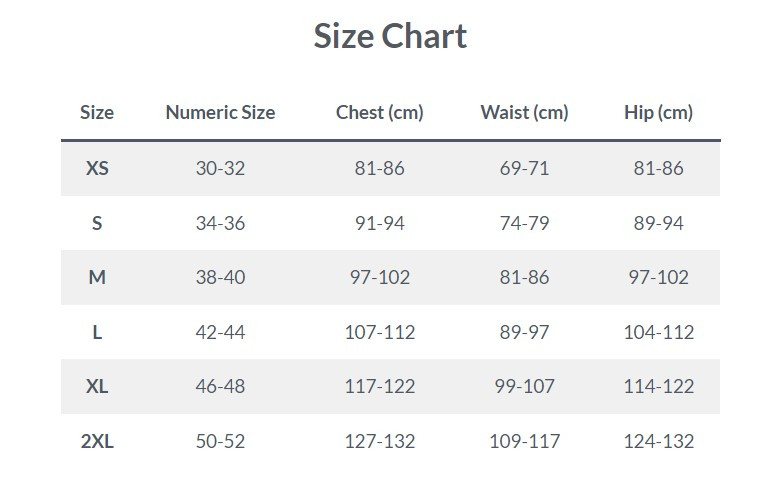783x496 pixels.
Task: Click the 2XL size row label
Action: [97, 441]
